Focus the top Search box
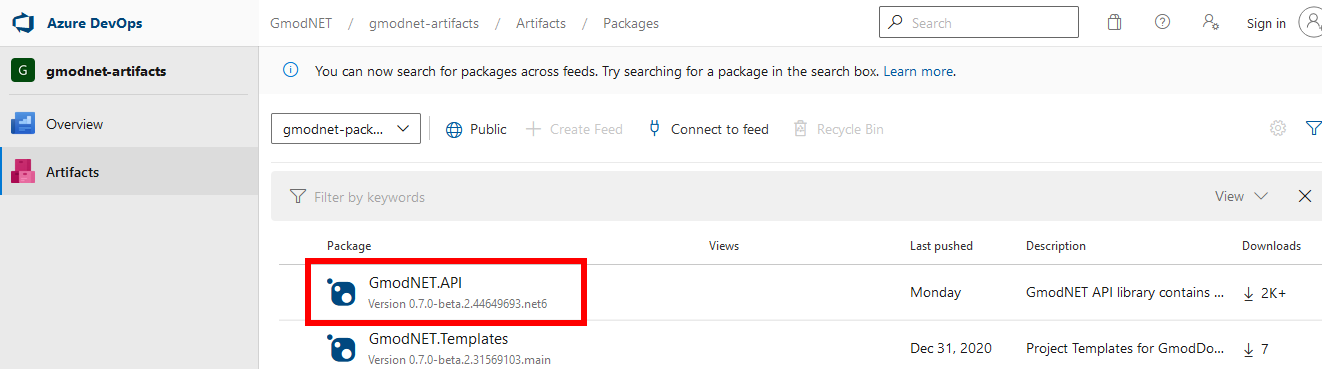This screenshot has width=1322, height=369. tap(979, 22)
